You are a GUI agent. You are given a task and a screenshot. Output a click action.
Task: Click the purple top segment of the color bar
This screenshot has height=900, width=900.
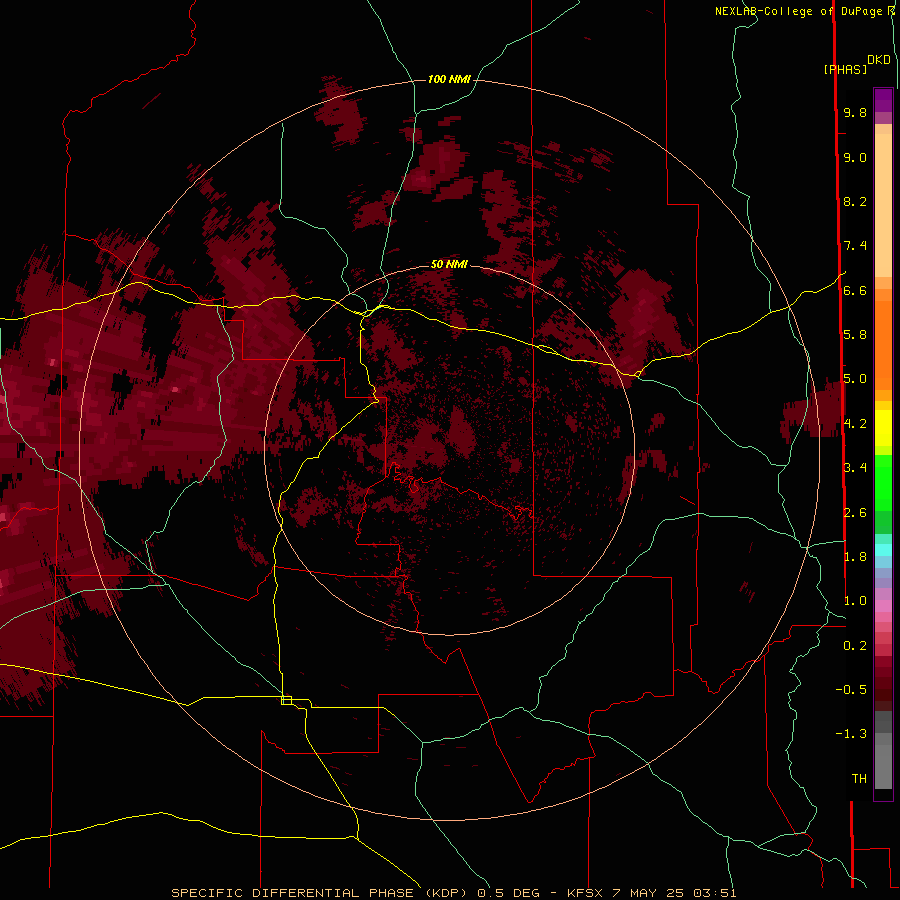click(x=883, y=100)
